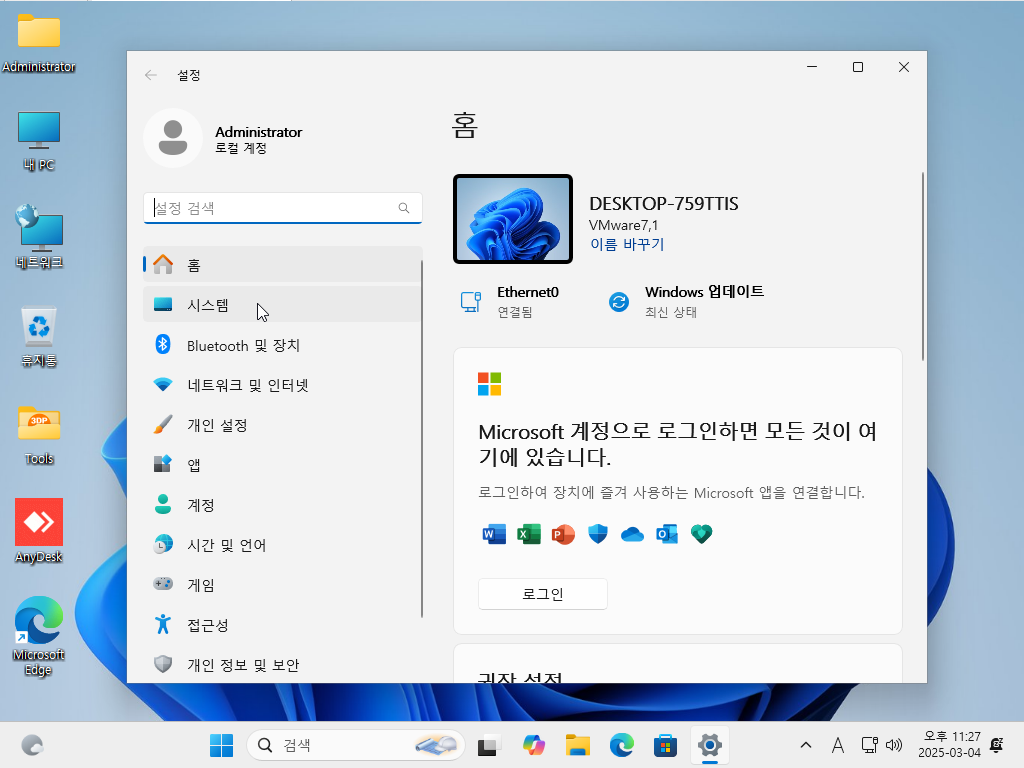Click the Settings gear on taskbar
The width and height of the screenshot is (1024, 768).
point(709,745)
